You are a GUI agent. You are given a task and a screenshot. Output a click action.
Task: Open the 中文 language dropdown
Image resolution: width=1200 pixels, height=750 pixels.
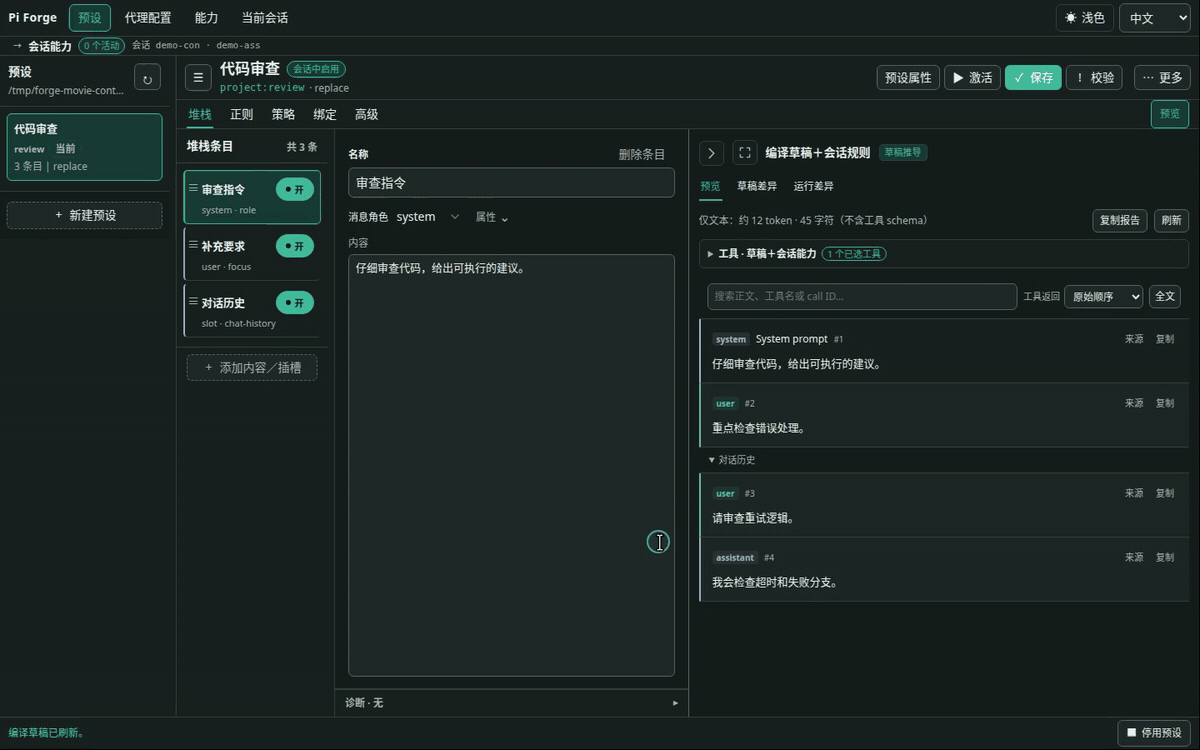1155,18
